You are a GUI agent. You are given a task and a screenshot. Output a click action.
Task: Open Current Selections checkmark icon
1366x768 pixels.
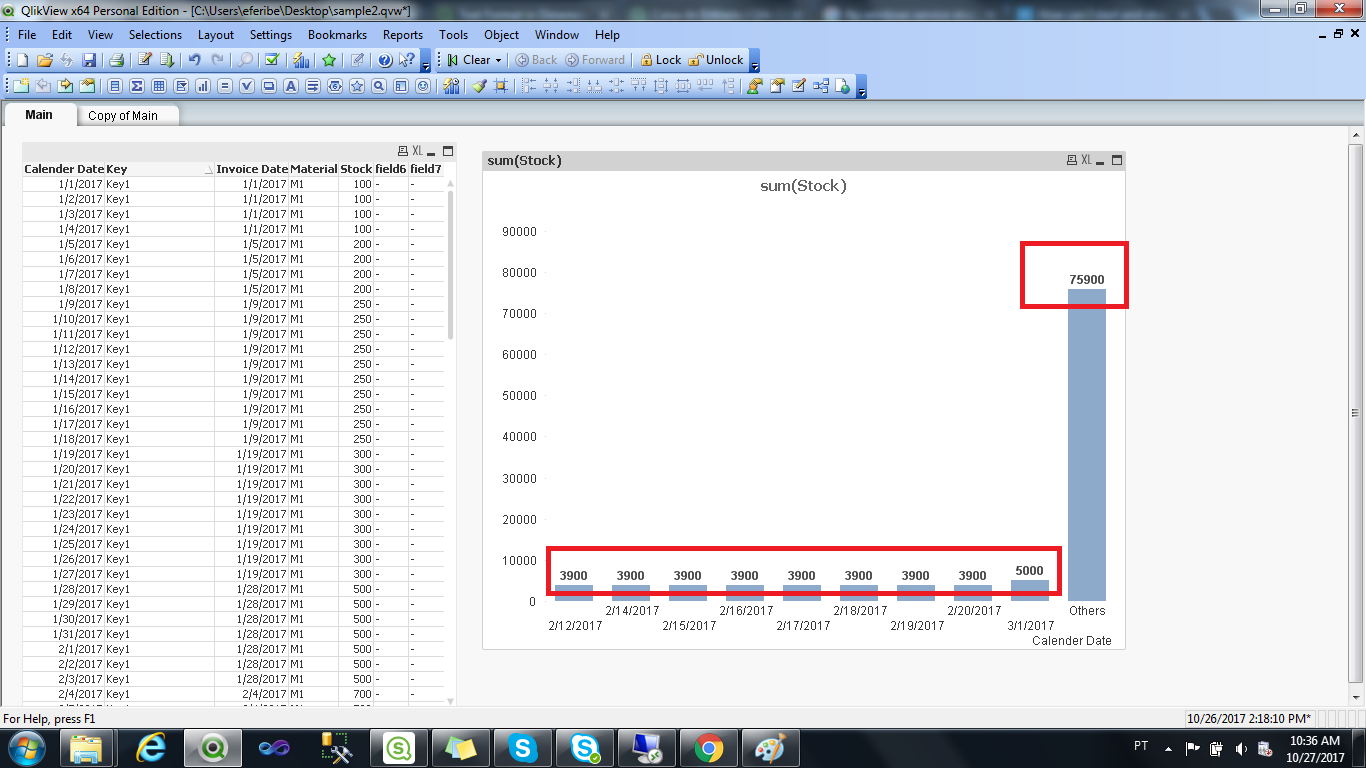272,60
